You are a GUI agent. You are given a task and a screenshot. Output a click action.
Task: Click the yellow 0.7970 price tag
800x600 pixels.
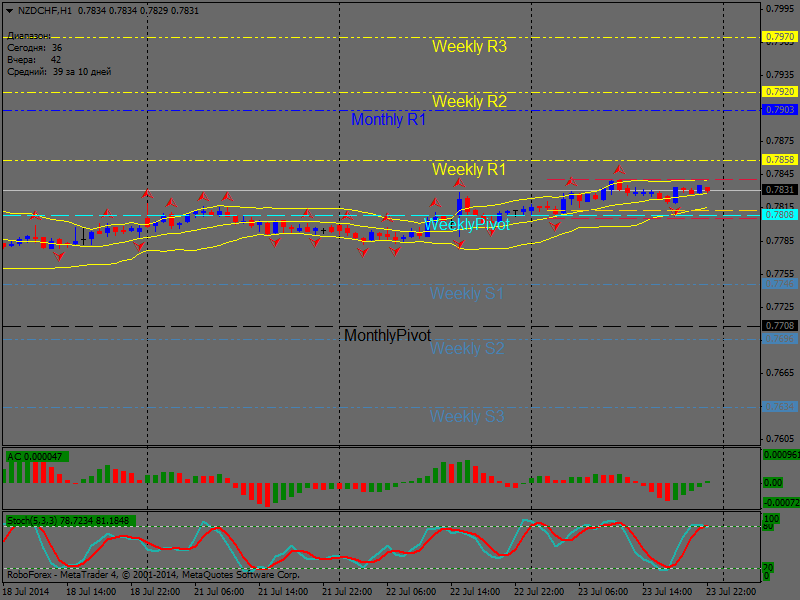click(780, 37)
